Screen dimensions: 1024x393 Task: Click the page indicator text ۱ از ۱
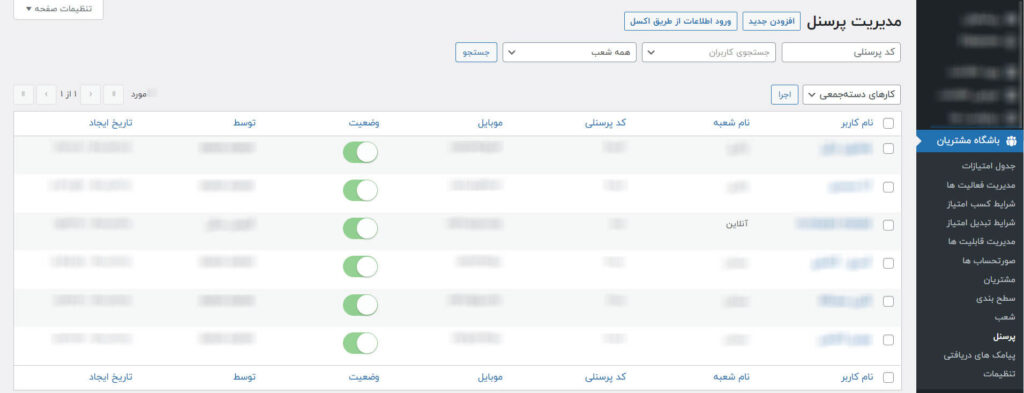69,95
